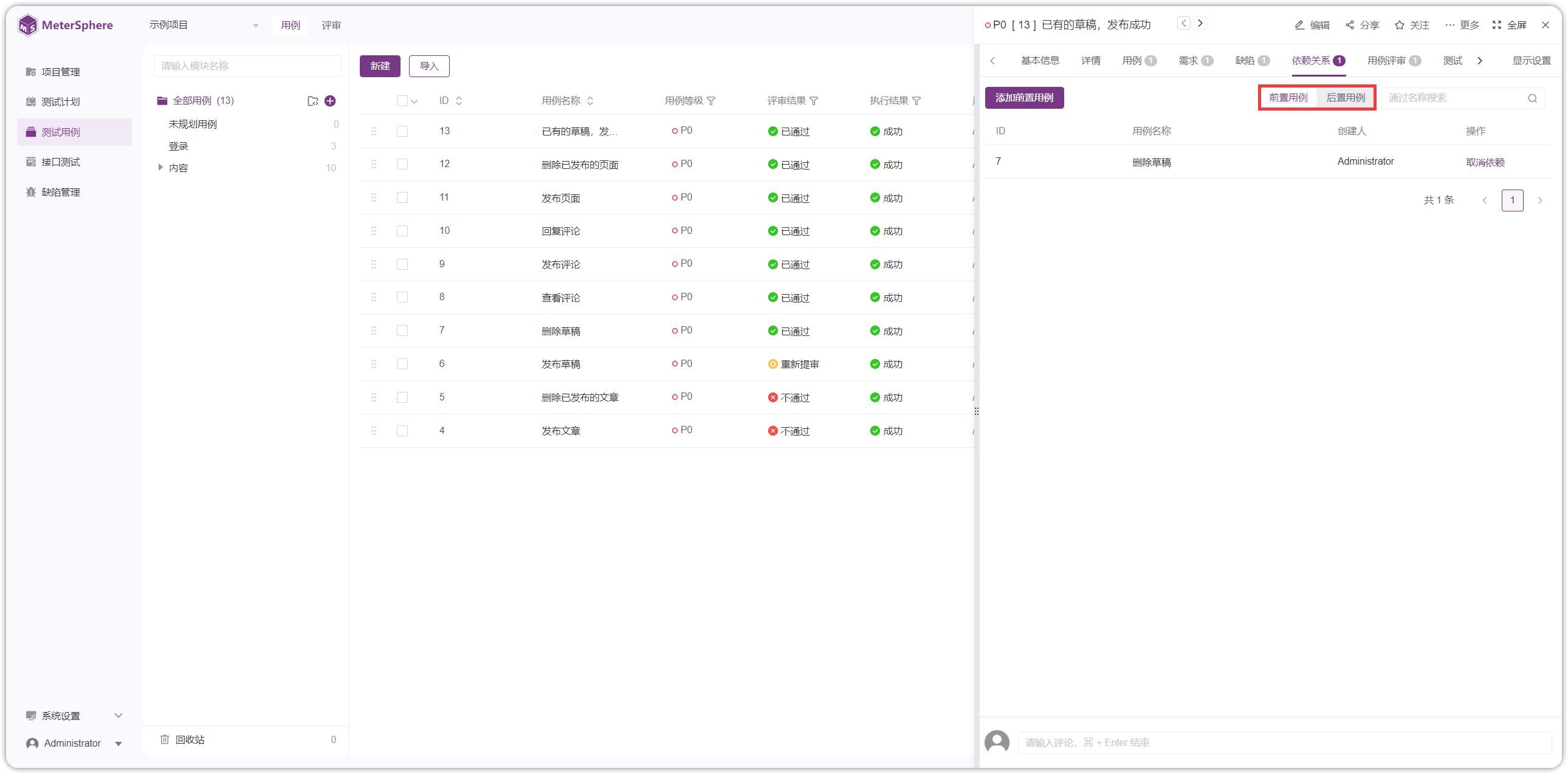This screenshot has width=1568, height=774.
Task: Open the 评审结果 column filter
Action: point(813,101)
